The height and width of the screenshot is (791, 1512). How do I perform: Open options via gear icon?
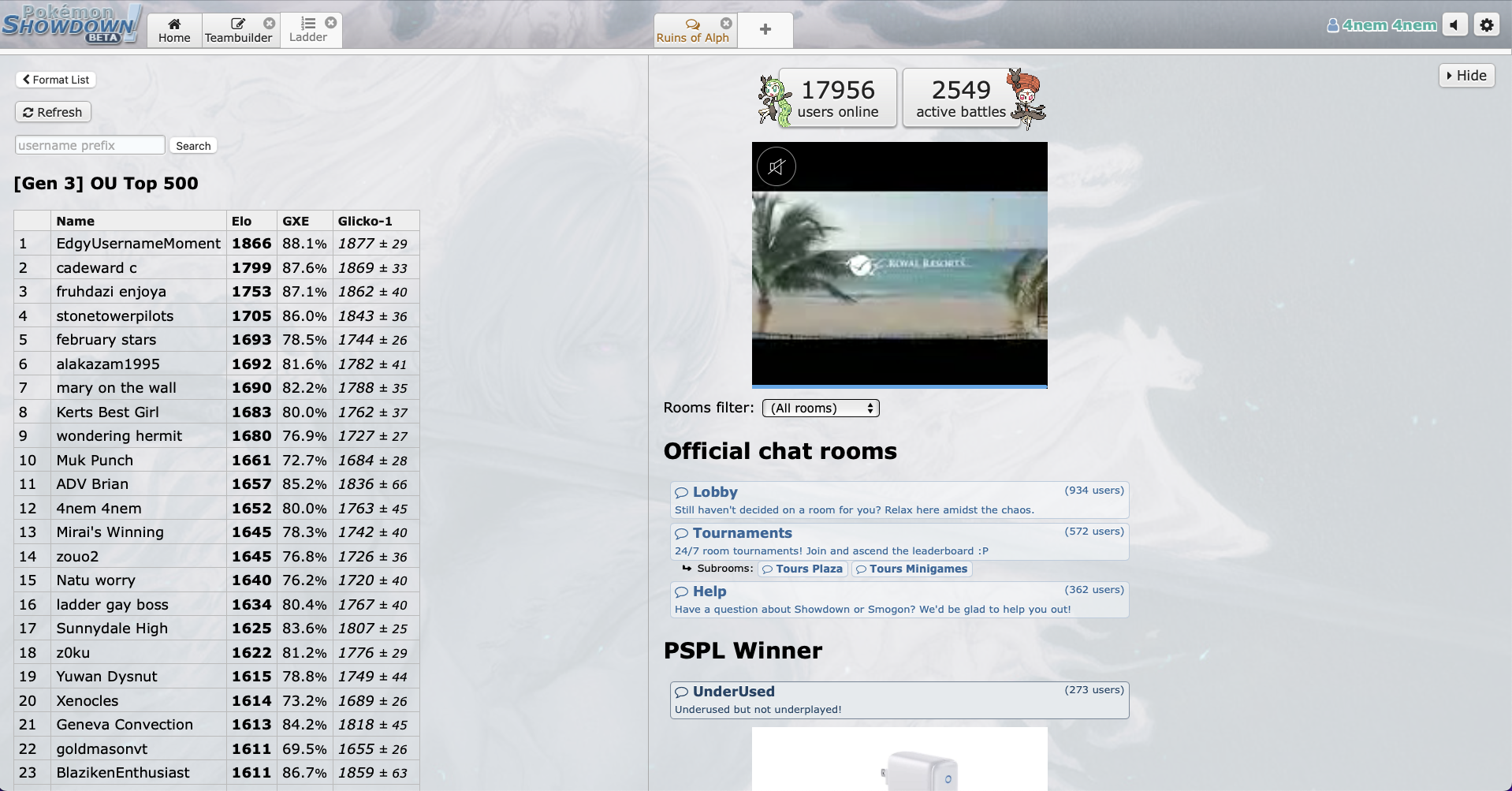click(1487, 25)
